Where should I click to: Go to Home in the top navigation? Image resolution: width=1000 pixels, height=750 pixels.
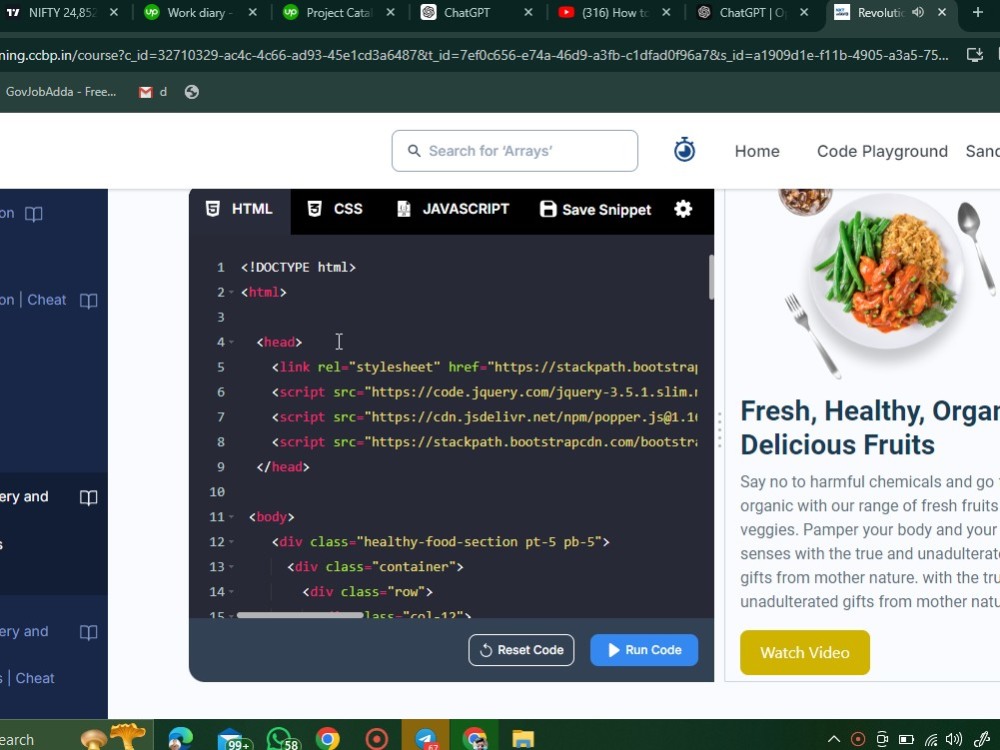pyautogui.click(x=757, y=151)
